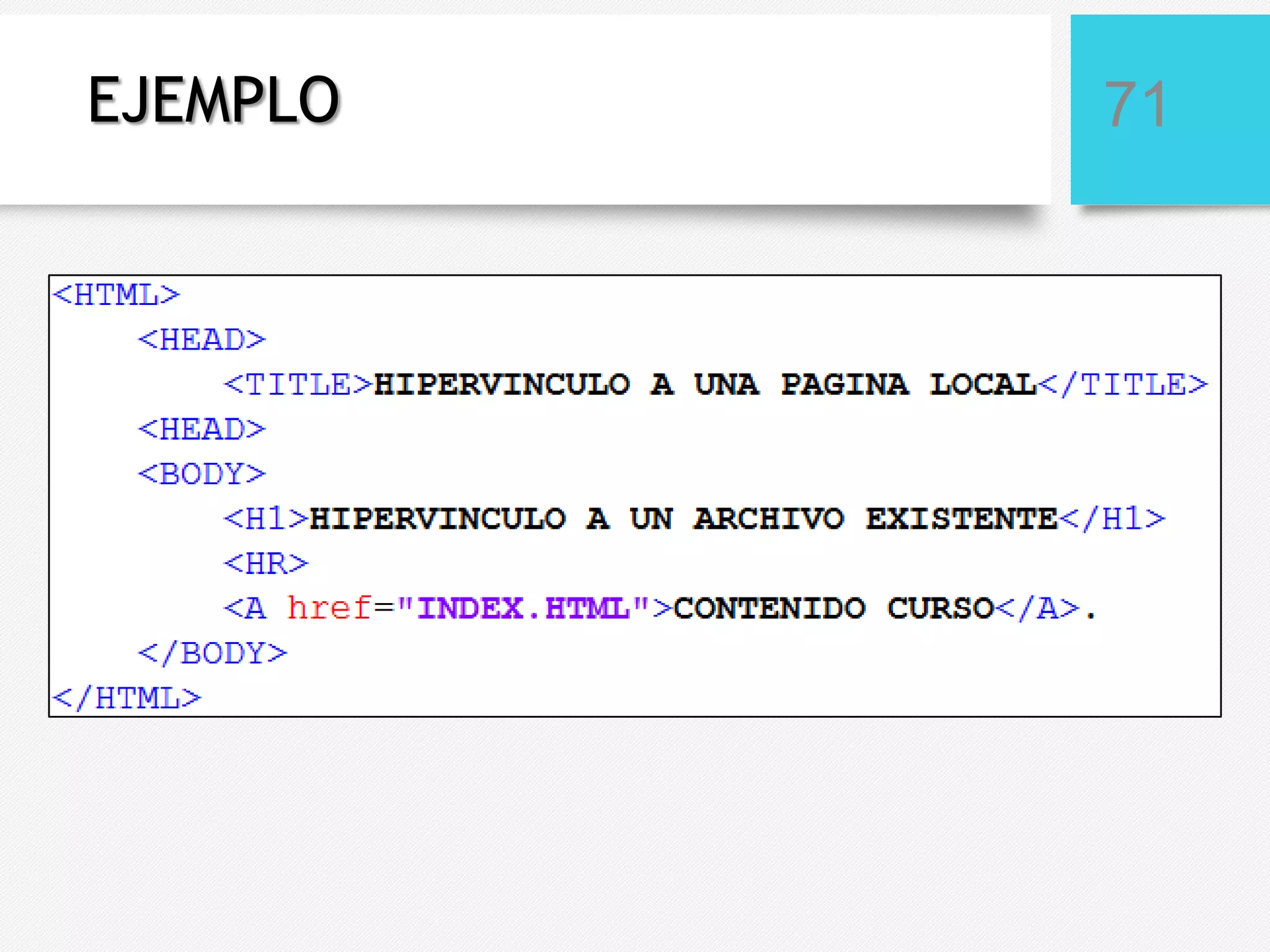Click the closing </TITLE> tag

coord(1123,384)
